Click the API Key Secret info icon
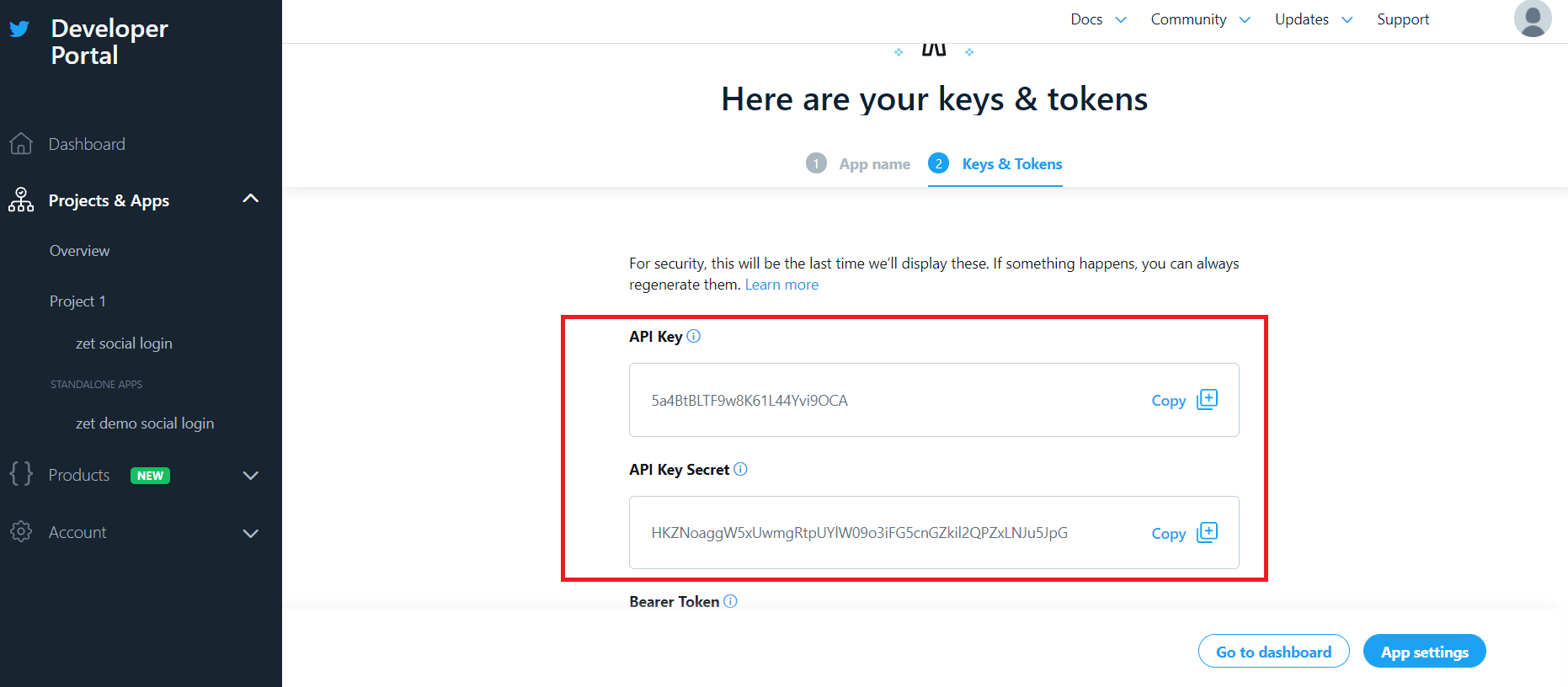The width and height of the screenshot is (1568, 687). (740, 469)
